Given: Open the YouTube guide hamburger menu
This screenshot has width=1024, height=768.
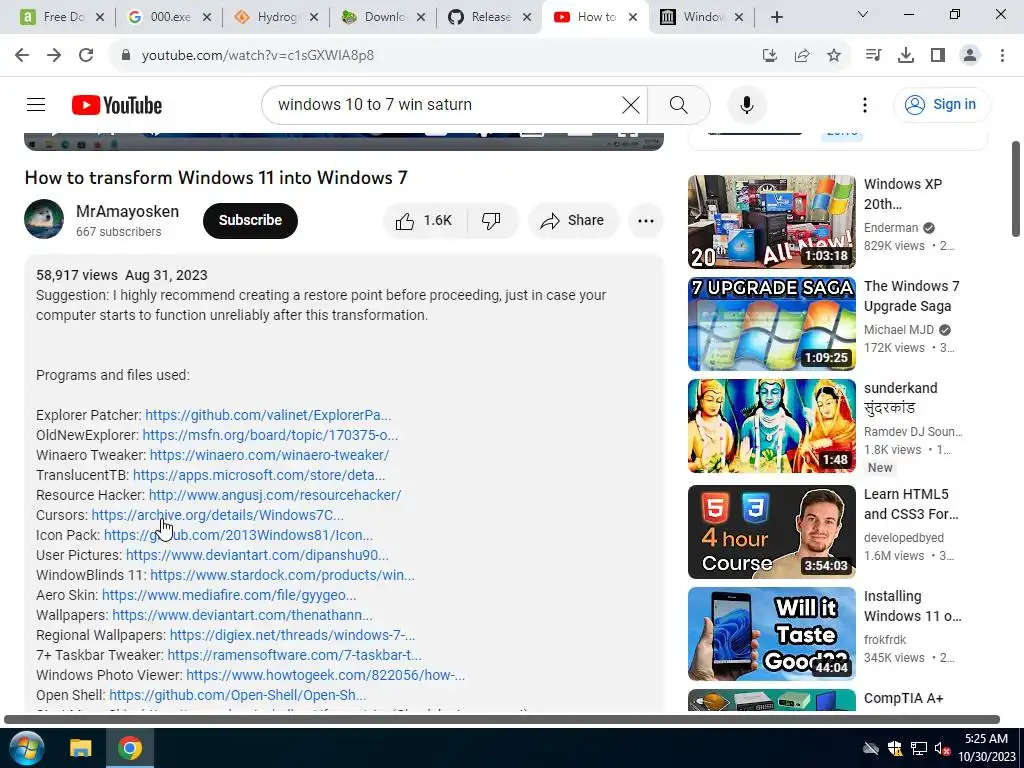Looking at the screenshot, I should (36, 104).
